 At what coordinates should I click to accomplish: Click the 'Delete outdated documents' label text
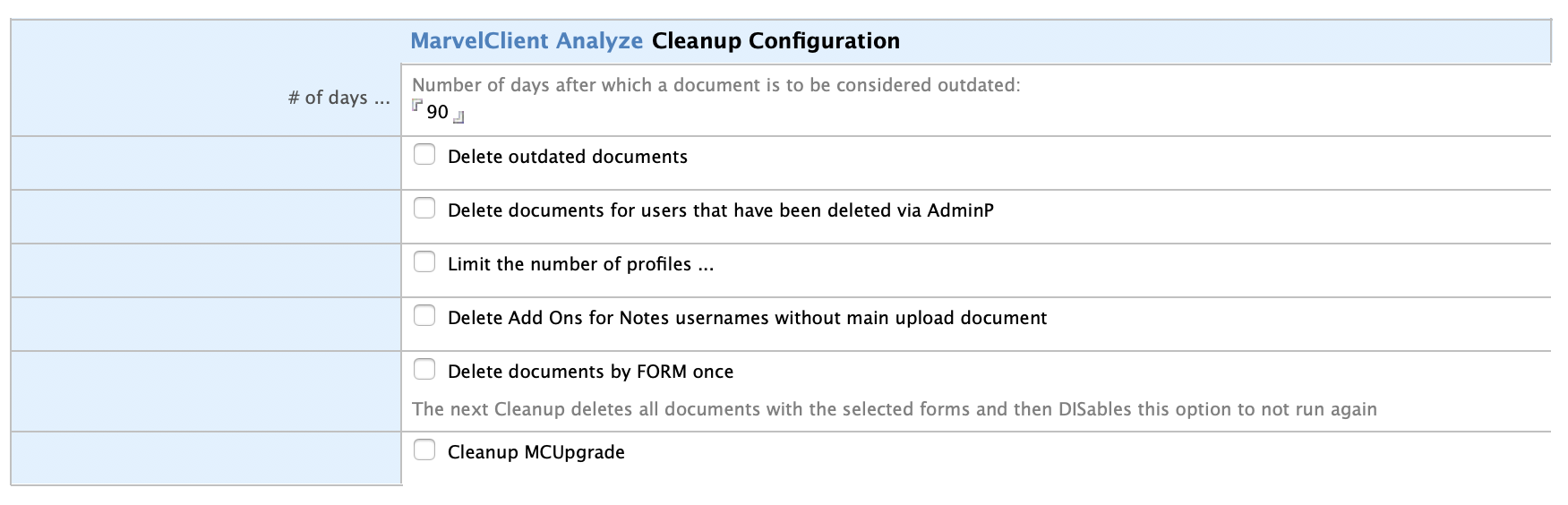567,157
